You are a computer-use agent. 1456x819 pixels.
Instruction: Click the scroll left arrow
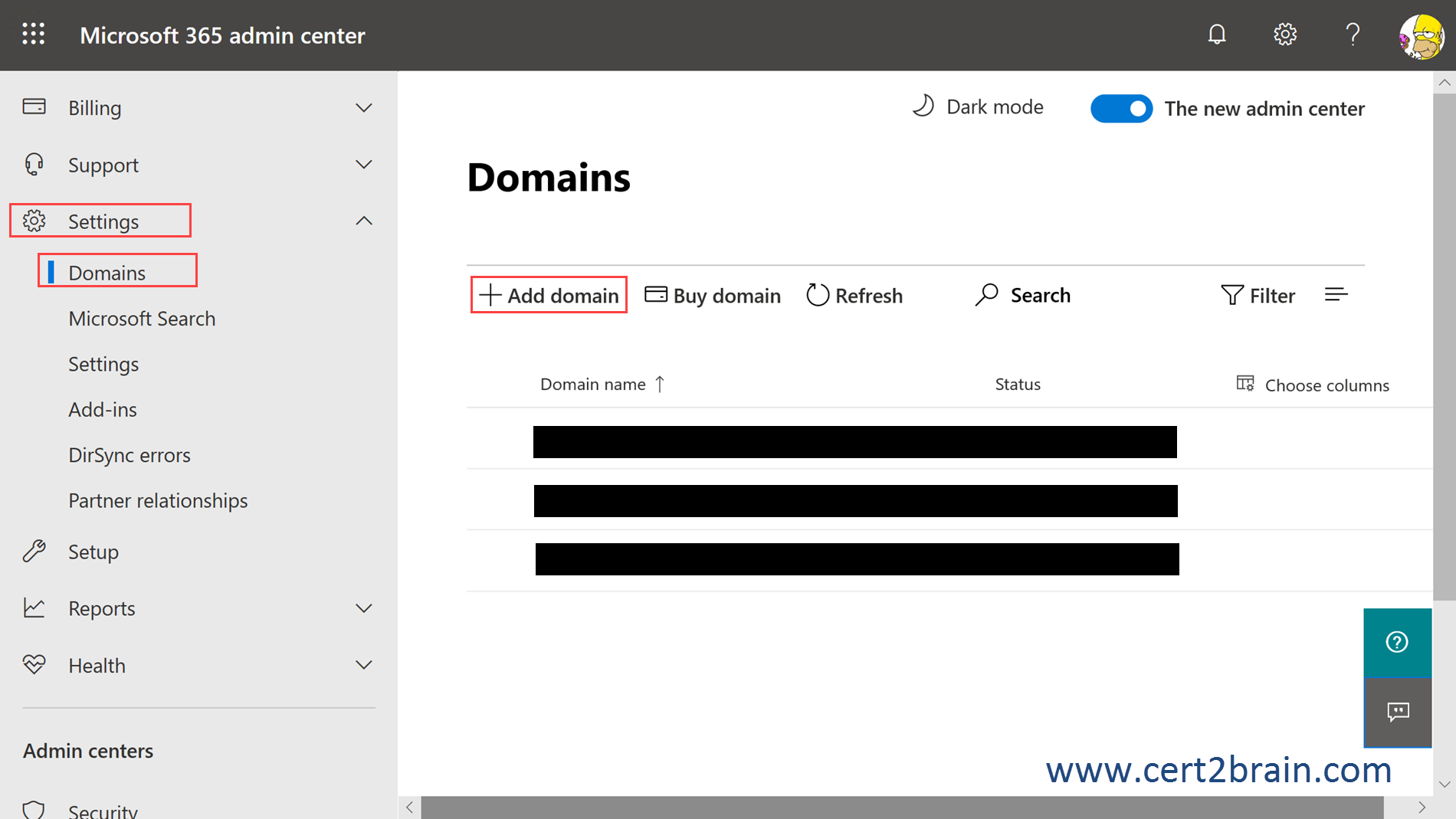(x=409, y=808)
